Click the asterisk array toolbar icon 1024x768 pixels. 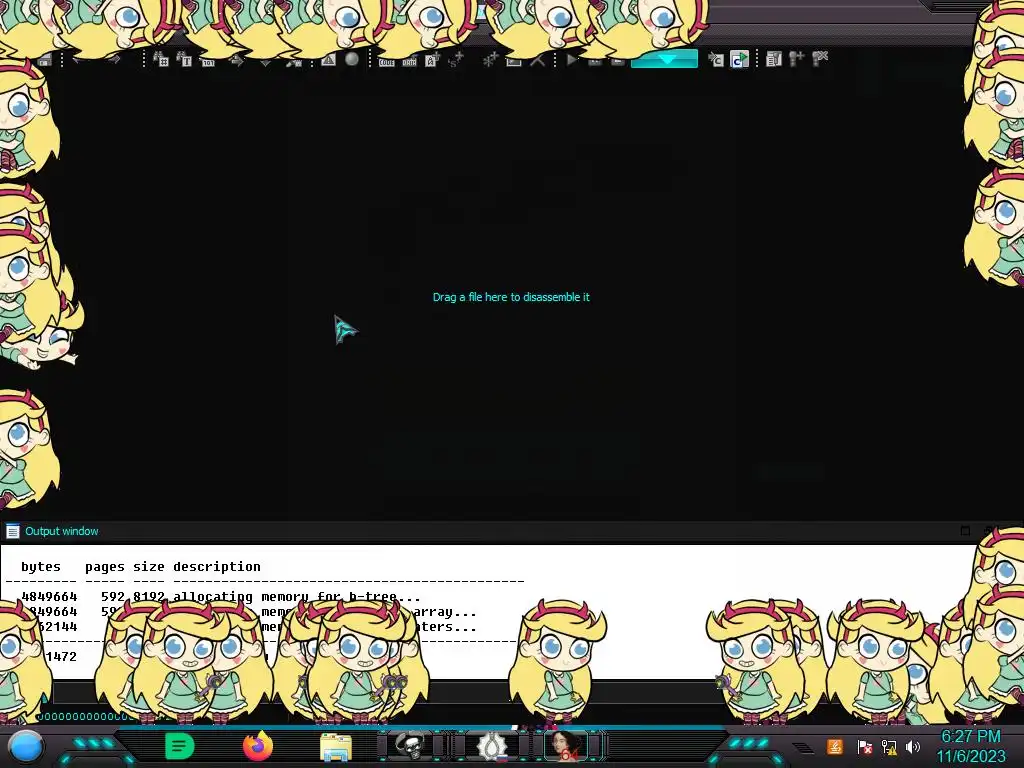490,59
